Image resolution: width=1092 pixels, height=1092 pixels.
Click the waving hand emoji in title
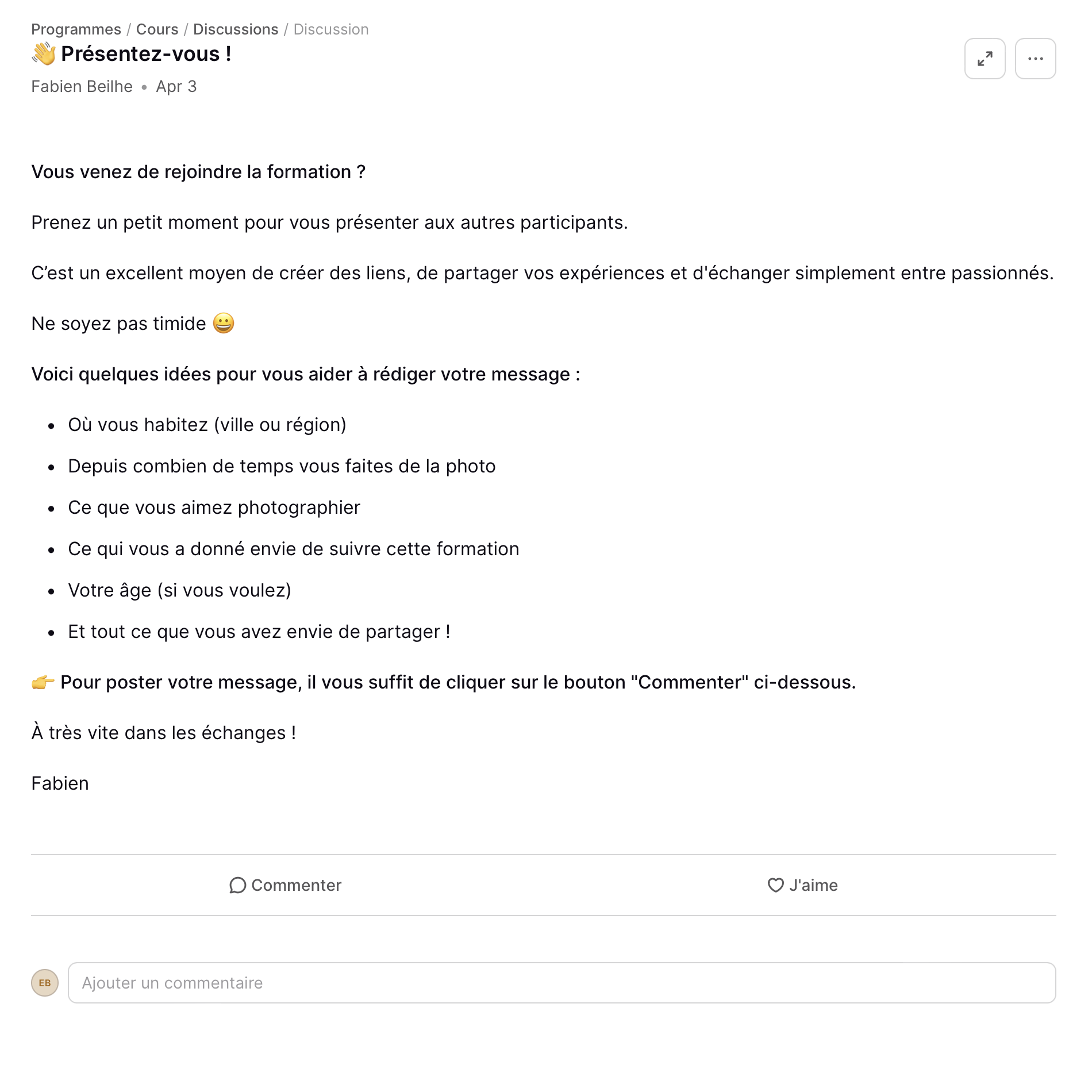(44, 54)
